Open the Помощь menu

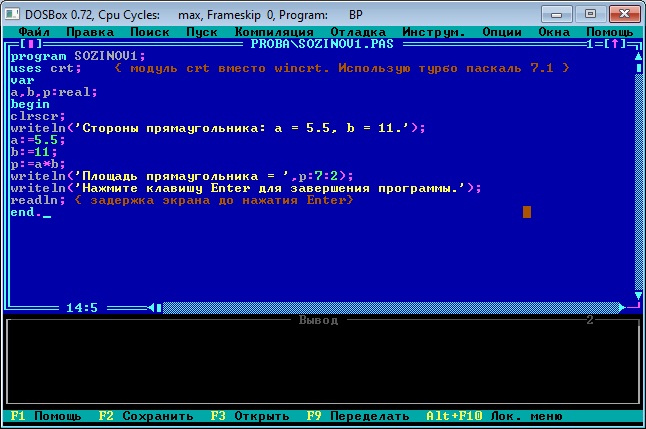click(609, 32)
